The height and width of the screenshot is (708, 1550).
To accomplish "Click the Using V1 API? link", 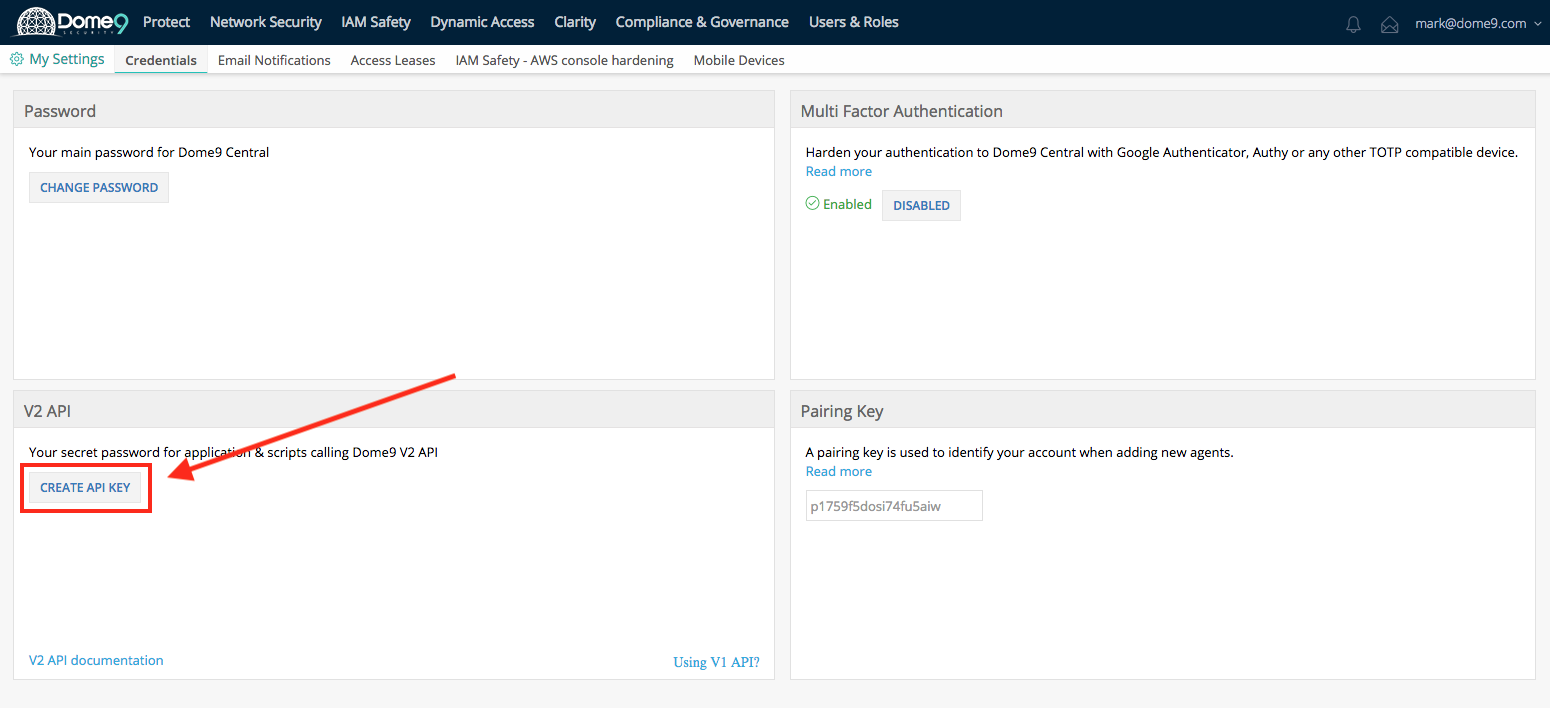I will (716, 662).
